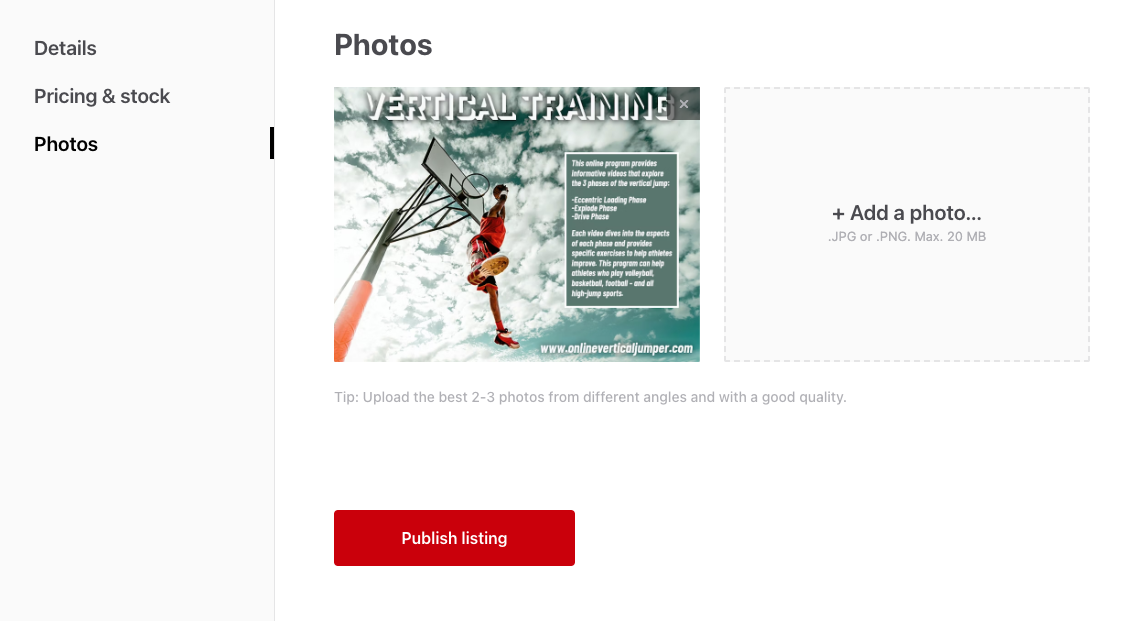The image size is (1134, 621).
Task: Click the program description box in the photo
Action: click(621, 229)
